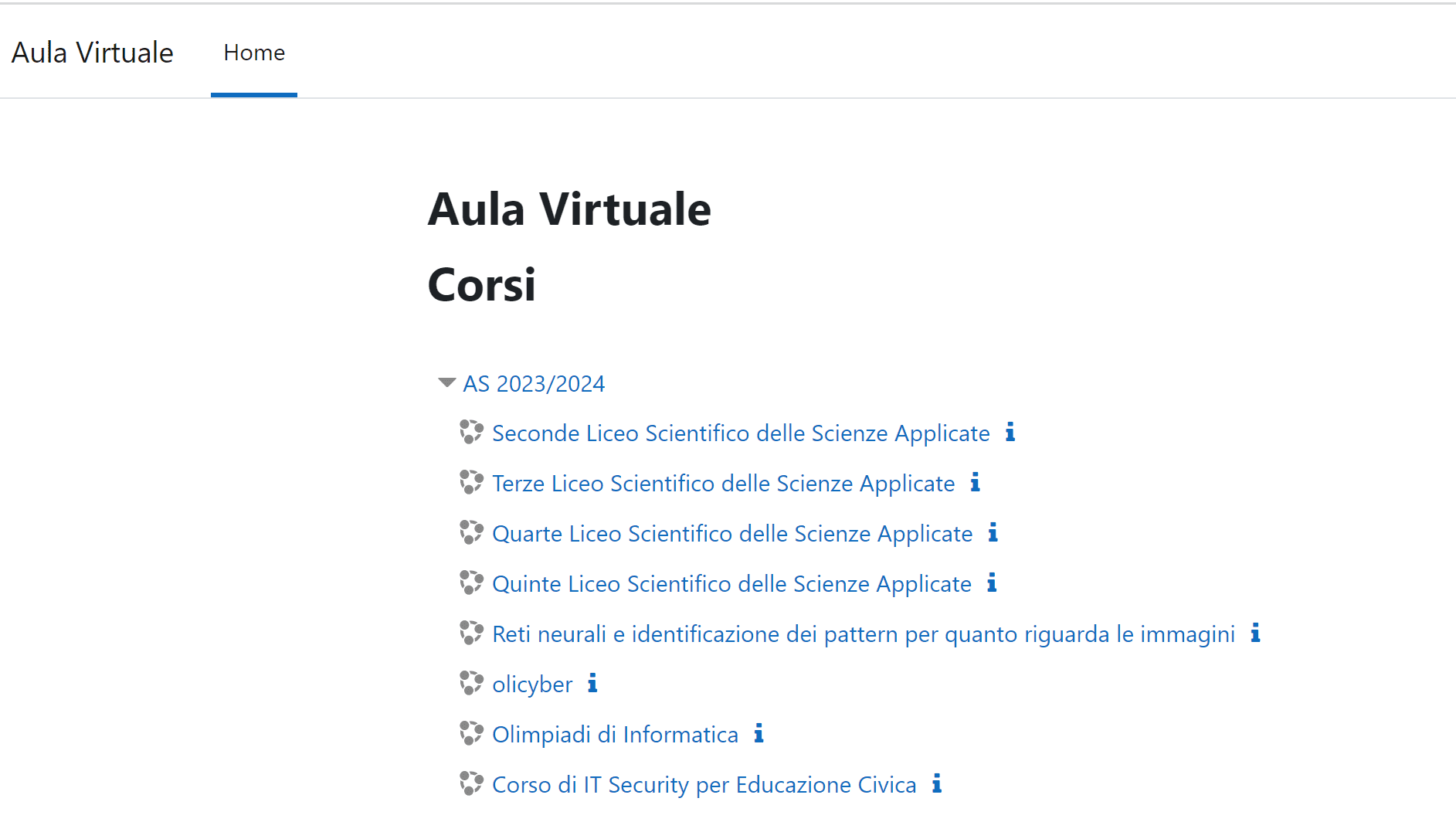Click the Aula Virtuale site name

click(x=93, y=53)
